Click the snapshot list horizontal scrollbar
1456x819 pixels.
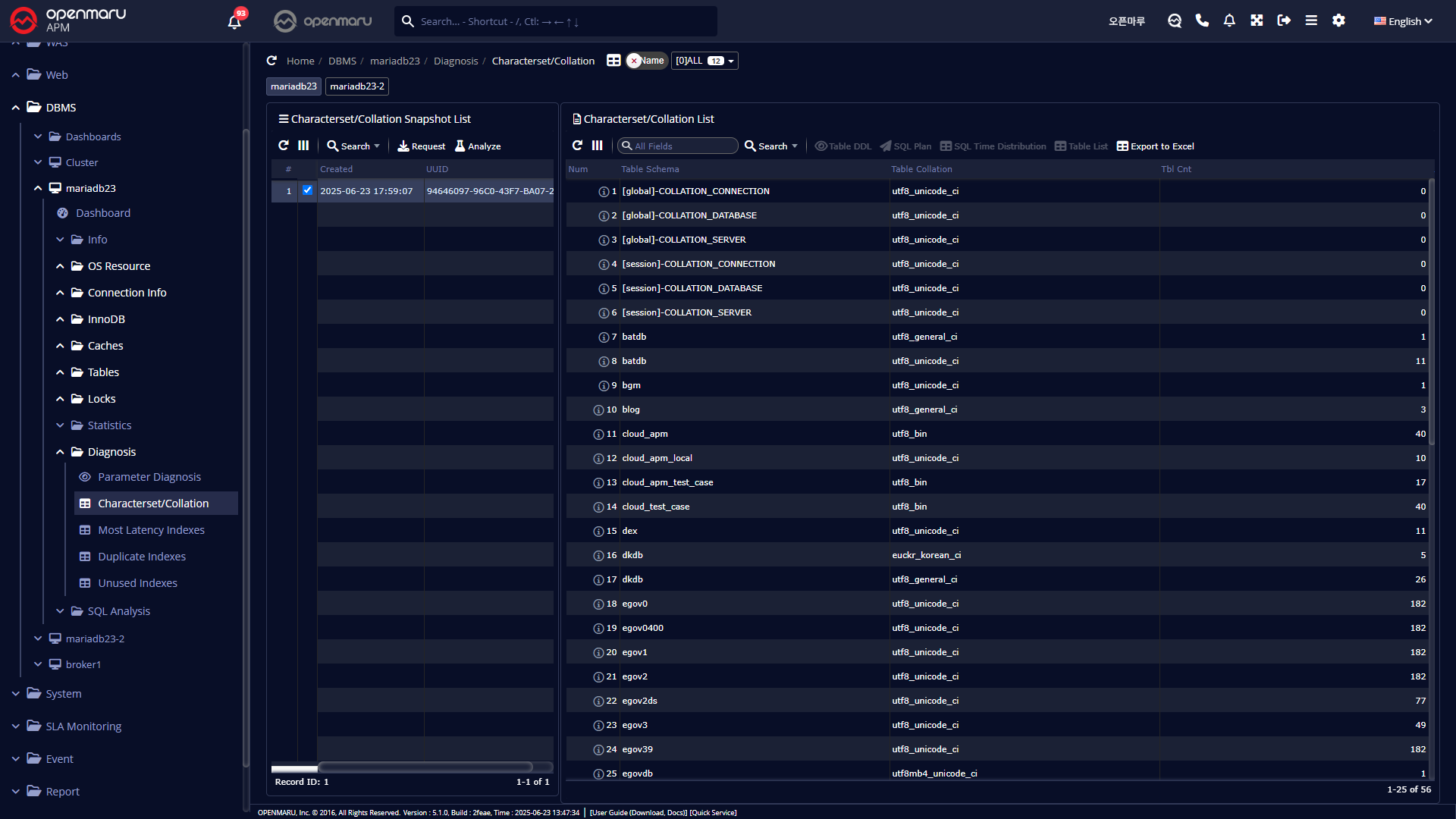[425, 767]
